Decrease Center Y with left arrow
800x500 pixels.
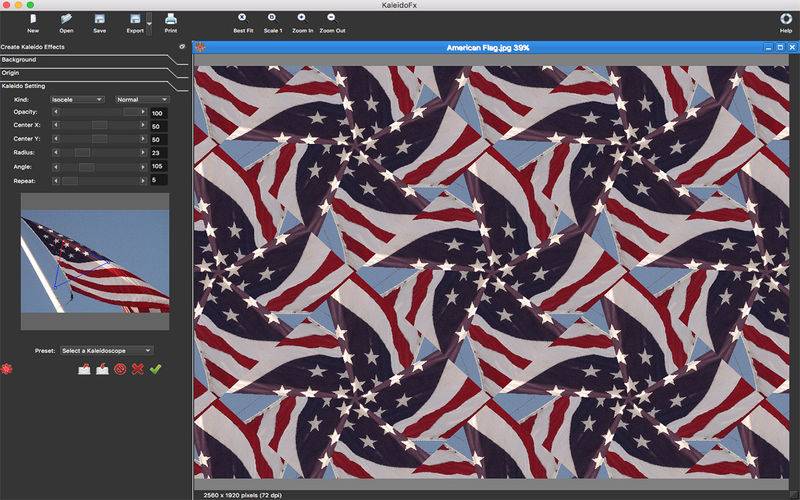click(x=56, y=139)
